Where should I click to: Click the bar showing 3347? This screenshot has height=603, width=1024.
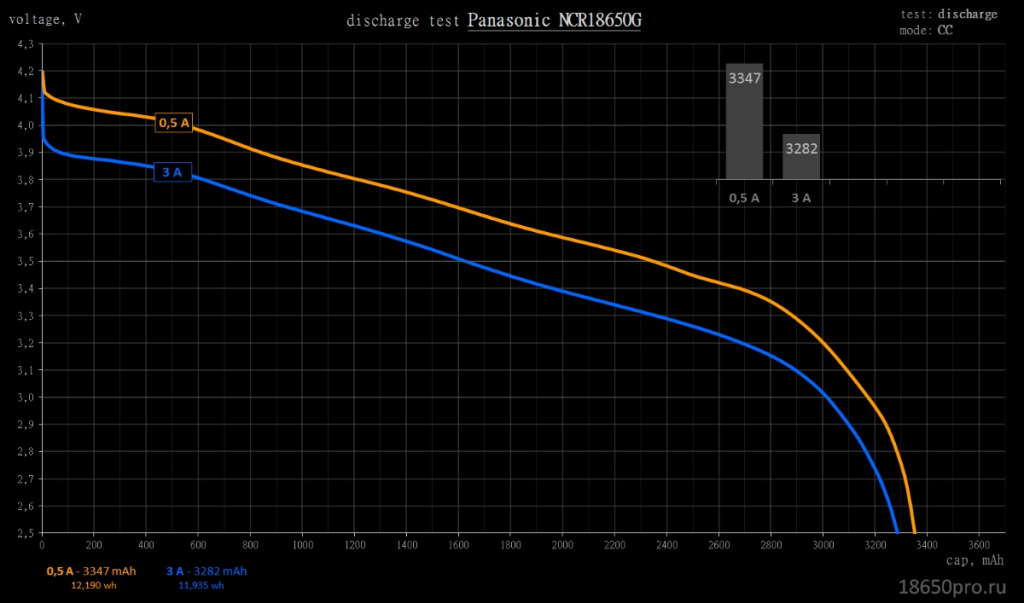tap(744, 121)
